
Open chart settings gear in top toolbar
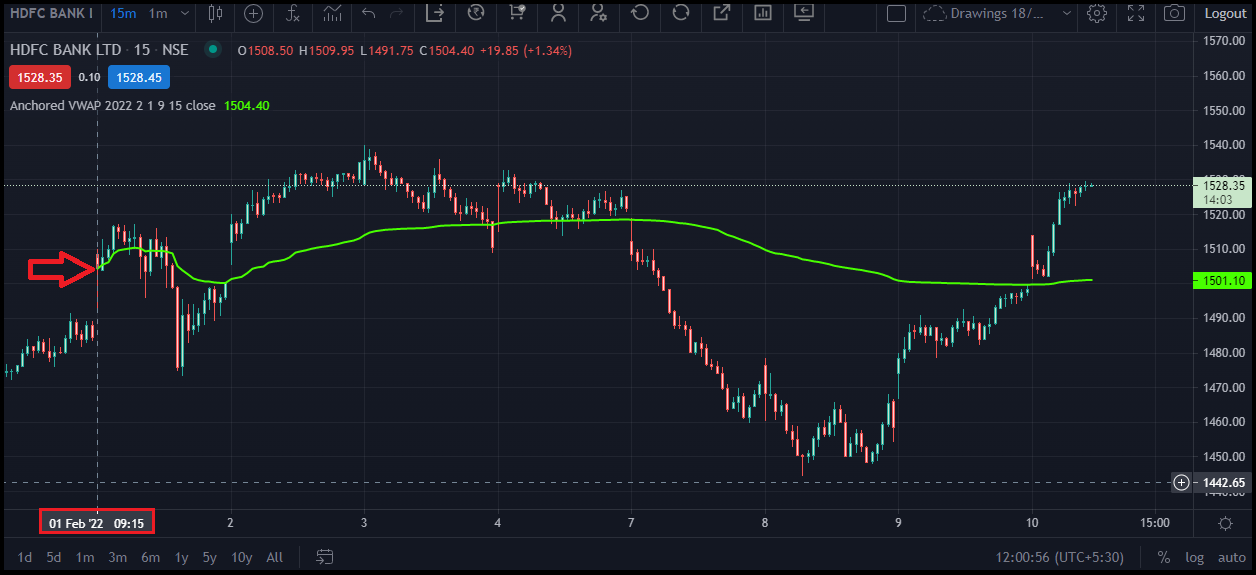click(1097, 13)
